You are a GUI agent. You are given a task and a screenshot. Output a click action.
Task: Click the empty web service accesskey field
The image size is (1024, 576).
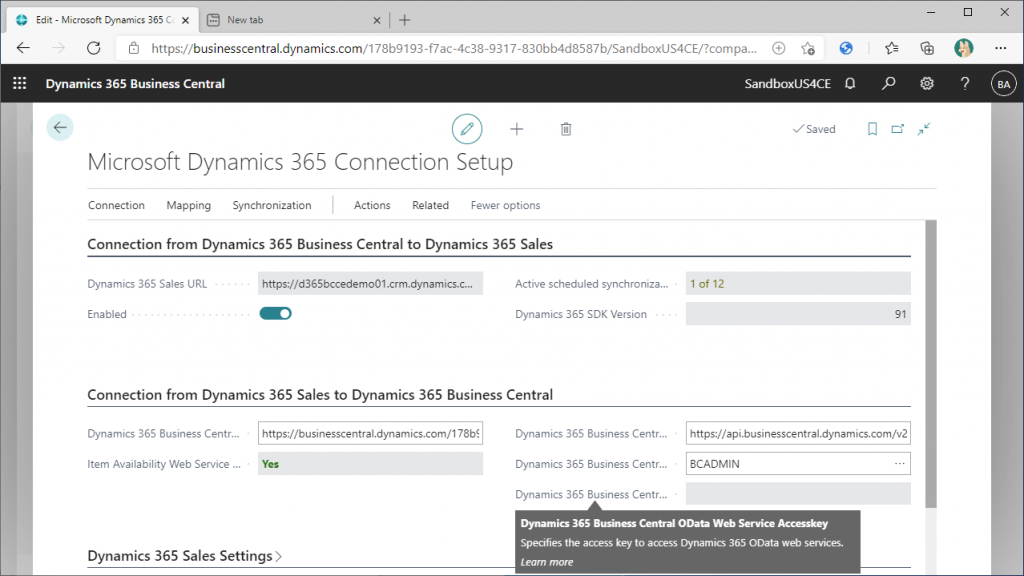(x=798, y=494)
